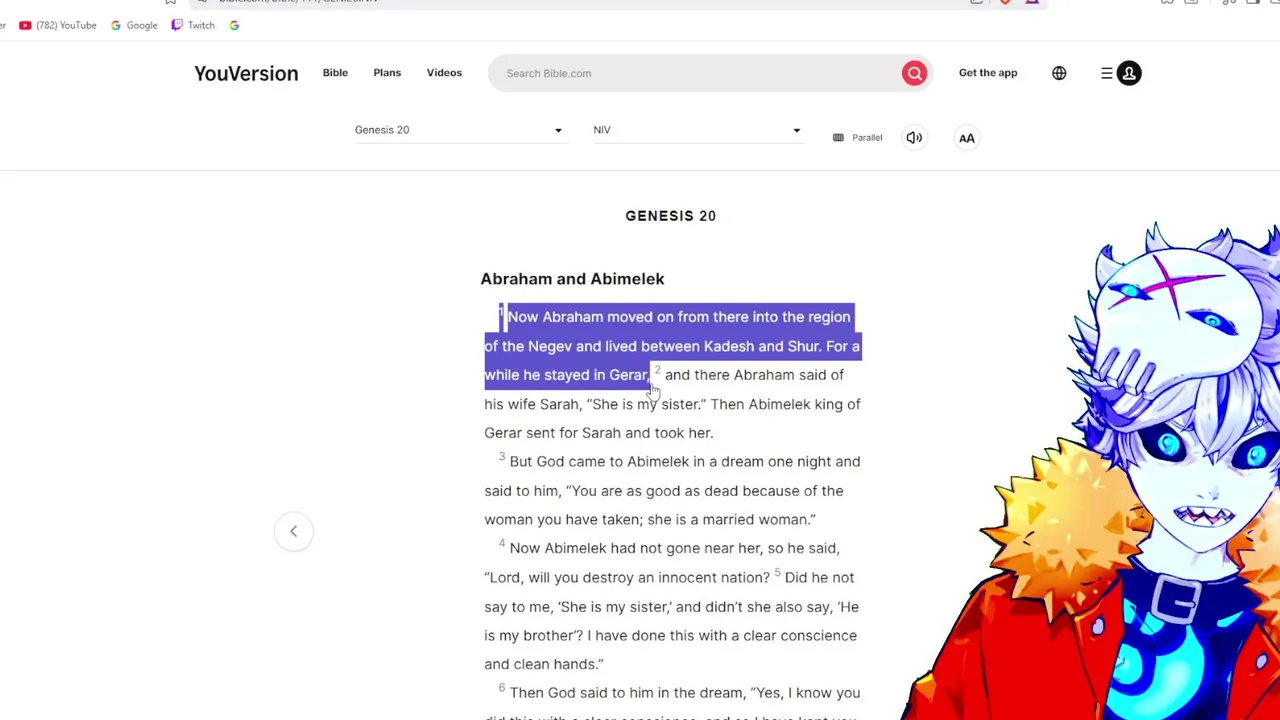The image size is (1280, 720).
Task: Go to previous chapter arrow
Action: (x=294, y=531)
